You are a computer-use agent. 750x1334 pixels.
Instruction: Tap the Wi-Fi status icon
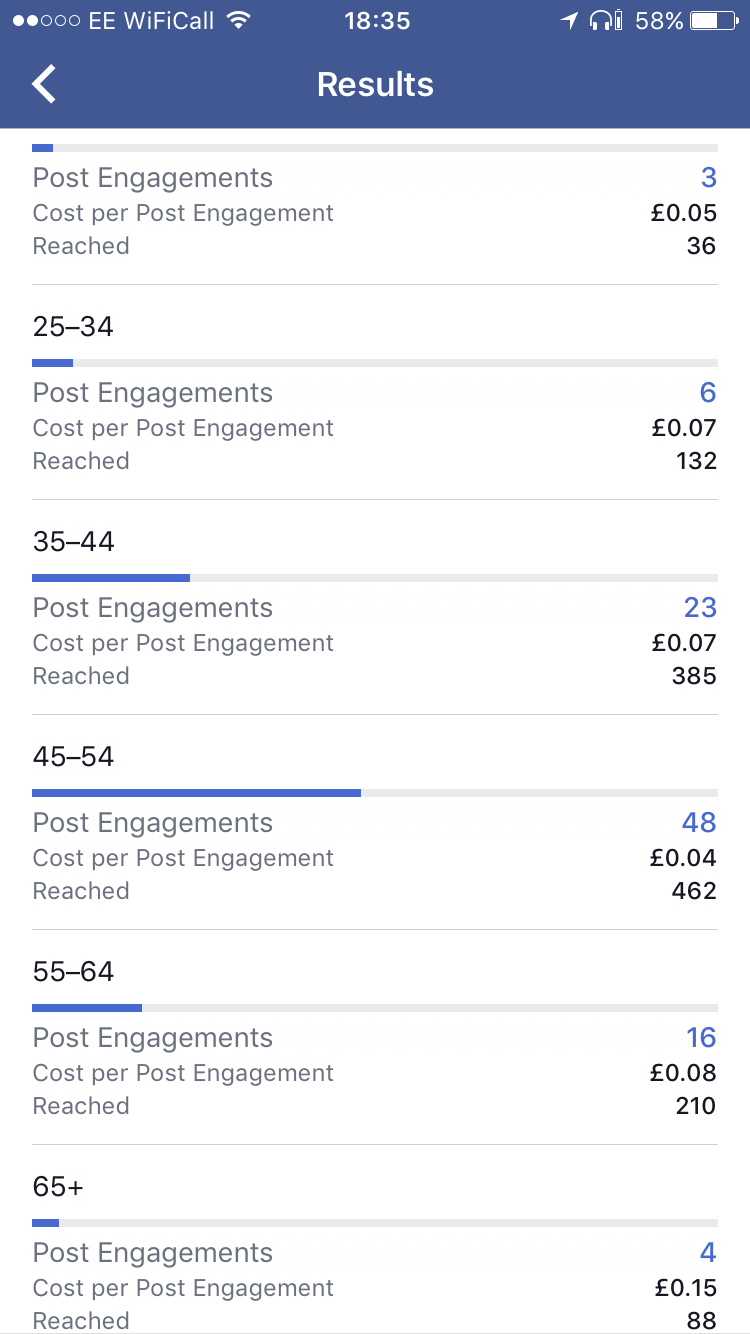point(238,20)
